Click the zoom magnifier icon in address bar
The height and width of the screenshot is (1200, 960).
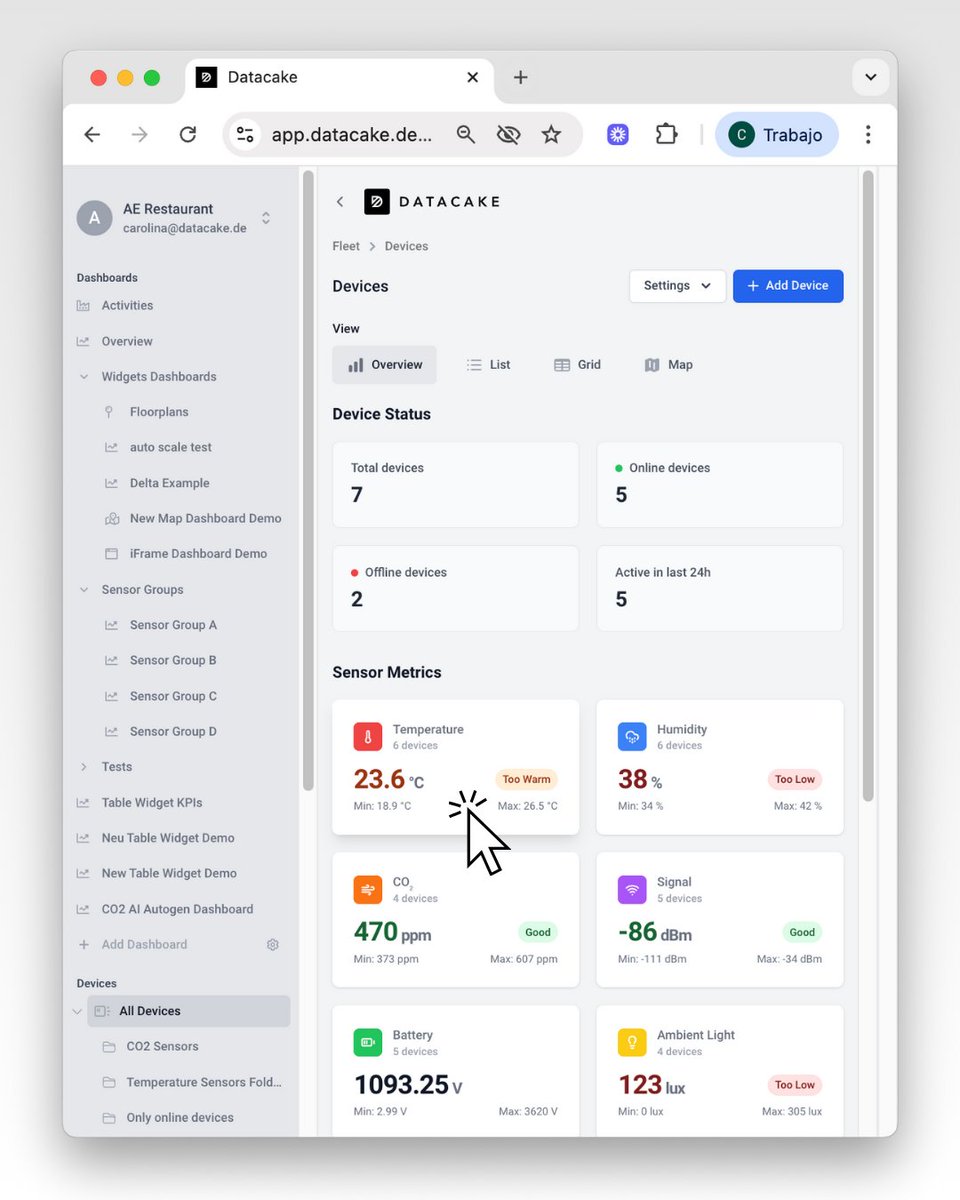(x=465, y=134)
